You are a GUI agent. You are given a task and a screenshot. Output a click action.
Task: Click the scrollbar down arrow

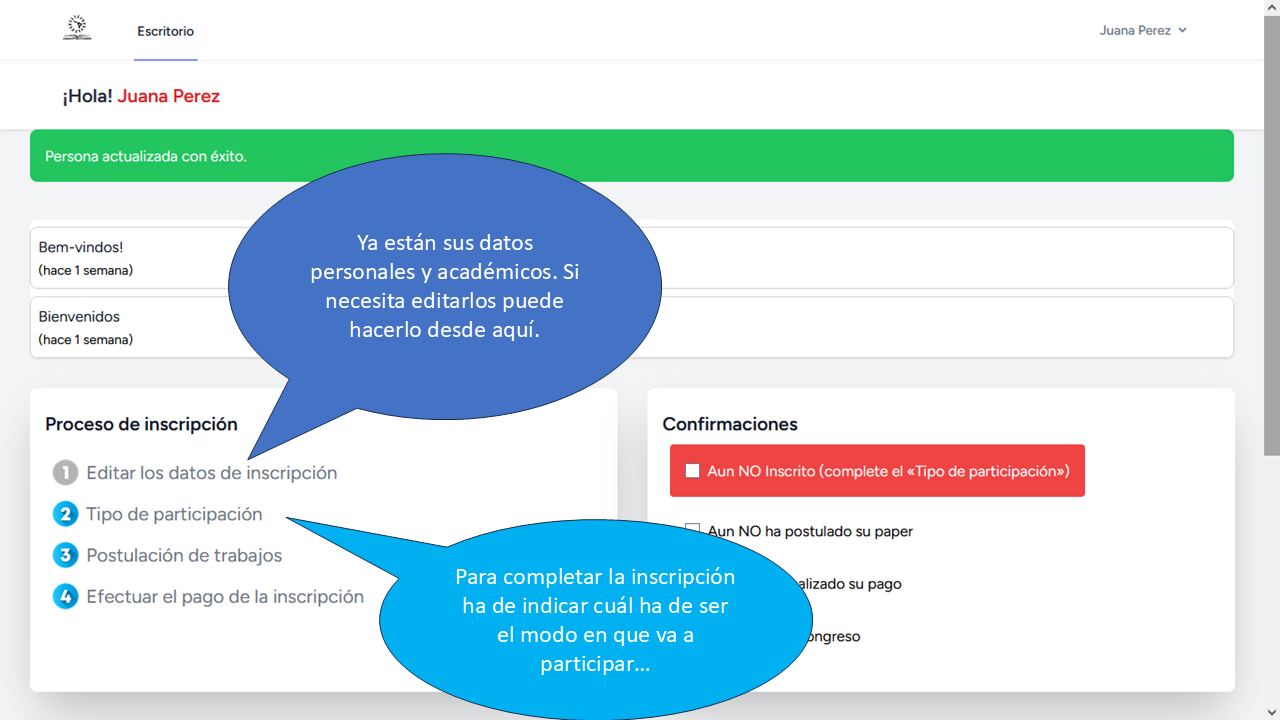[1271, 711]
